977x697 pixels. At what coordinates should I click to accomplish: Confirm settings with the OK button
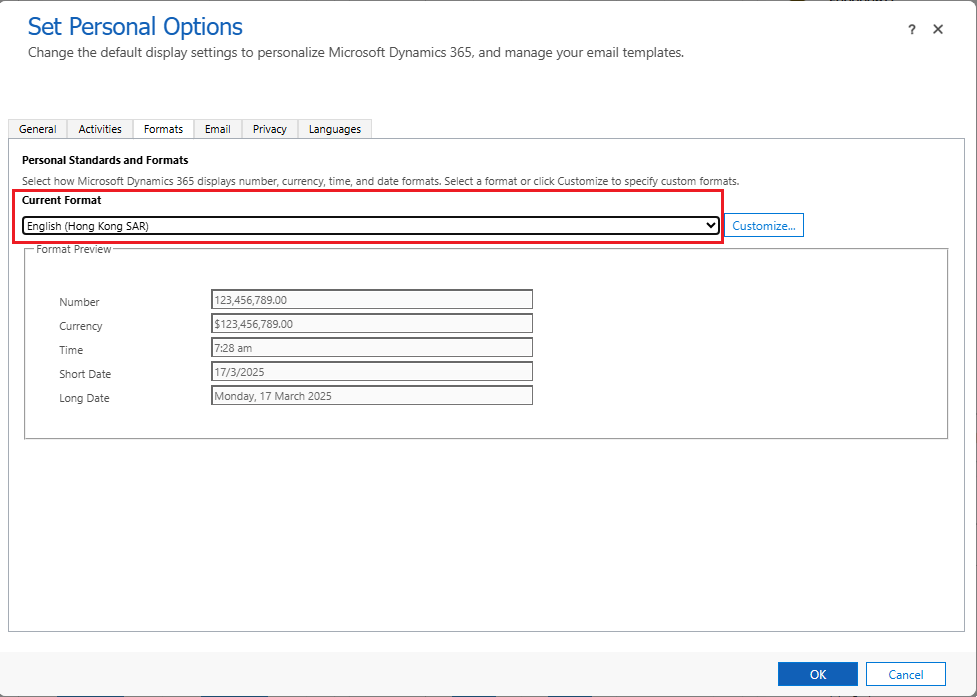817,674
